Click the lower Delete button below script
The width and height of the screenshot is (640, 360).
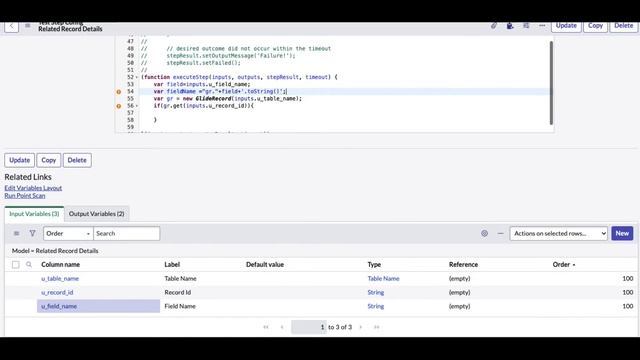click(77, 160)
